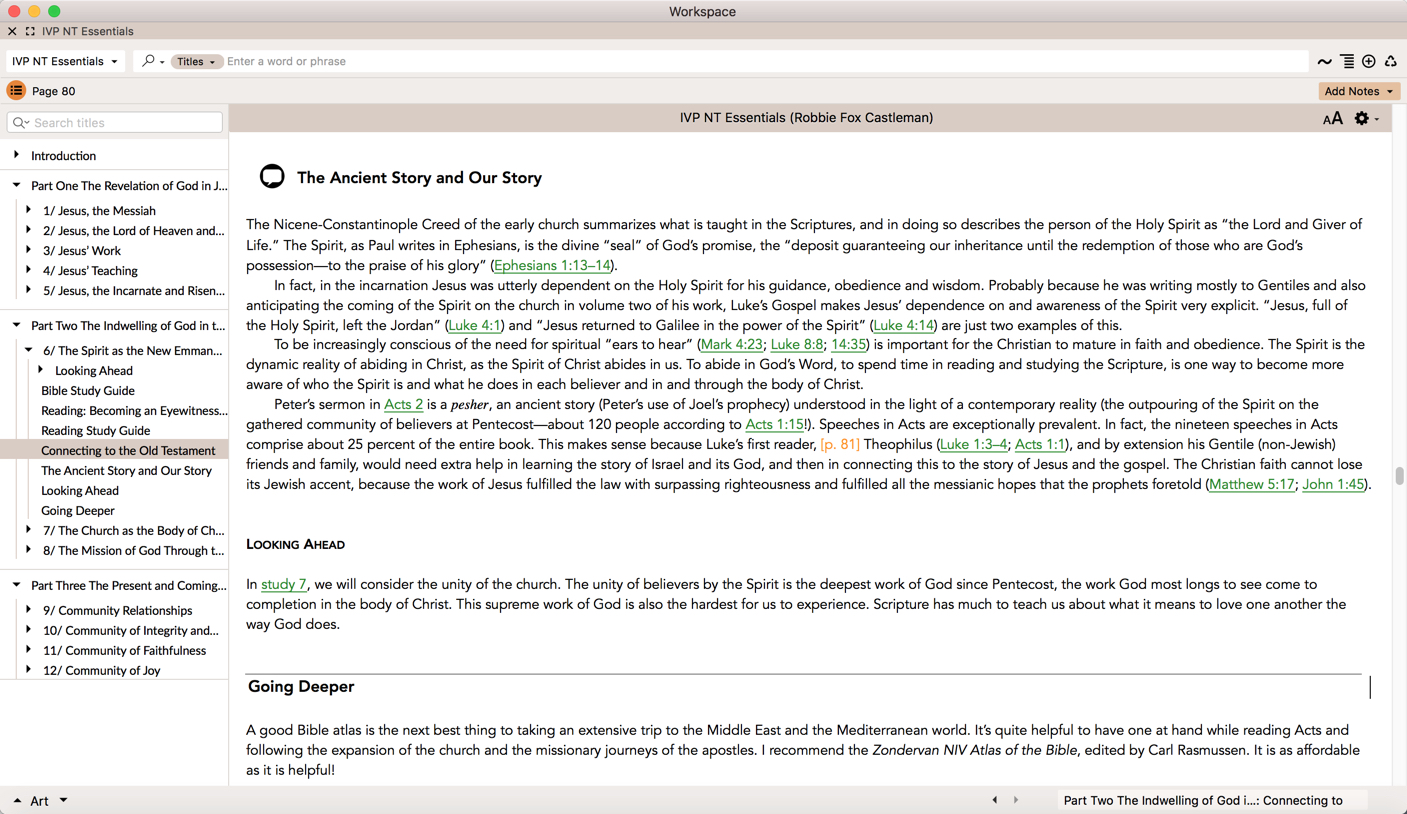Expand 10/ Community of Integrity

click(x=29, y=630)
